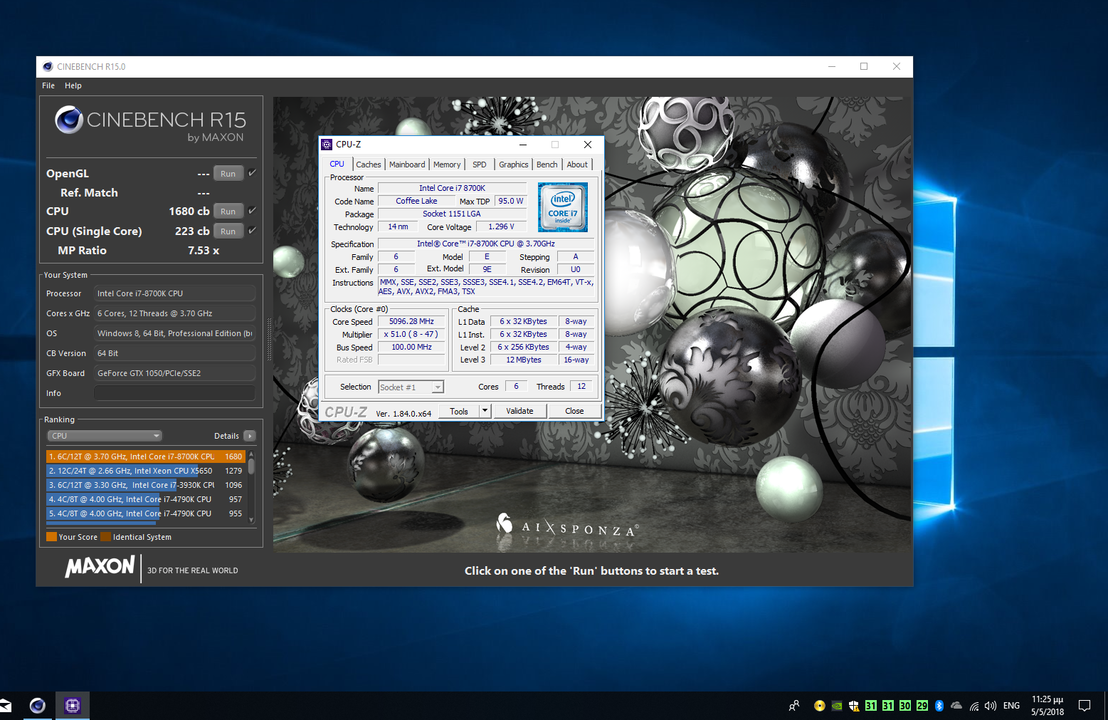Select ranking entry i7-4790K score 955
The image size is (1108, 720).
tap(146, 514)
